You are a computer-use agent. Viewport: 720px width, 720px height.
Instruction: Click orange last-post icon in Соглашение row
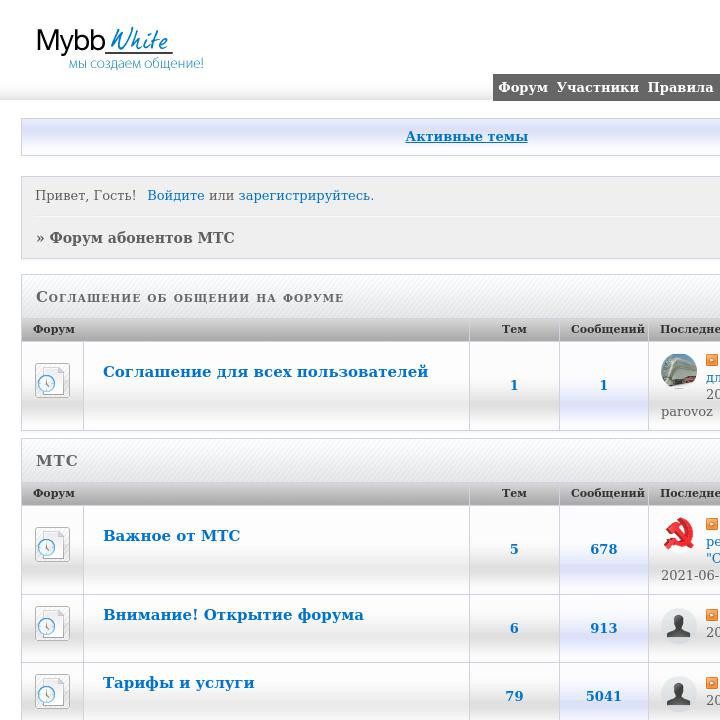point(711,360)
